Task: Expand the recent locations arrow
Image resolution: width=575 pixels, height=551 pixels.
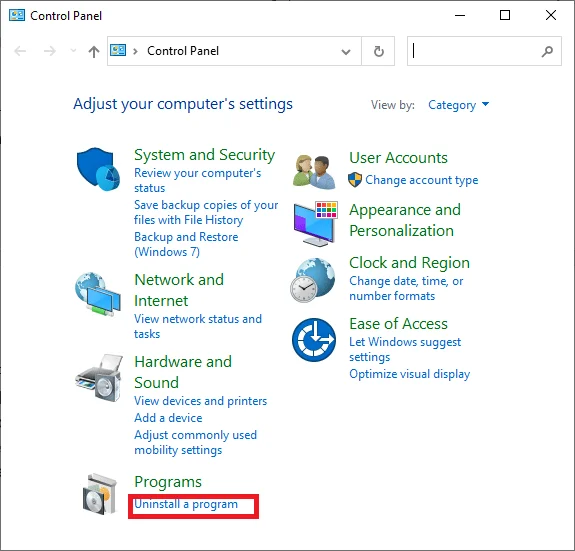Action: [x=73, y=50]
